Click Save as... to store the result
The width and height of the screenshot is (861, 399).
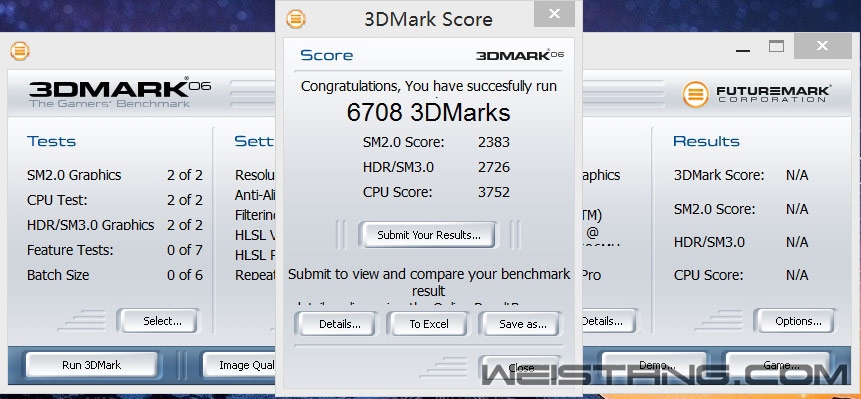(x=521, y=324)
